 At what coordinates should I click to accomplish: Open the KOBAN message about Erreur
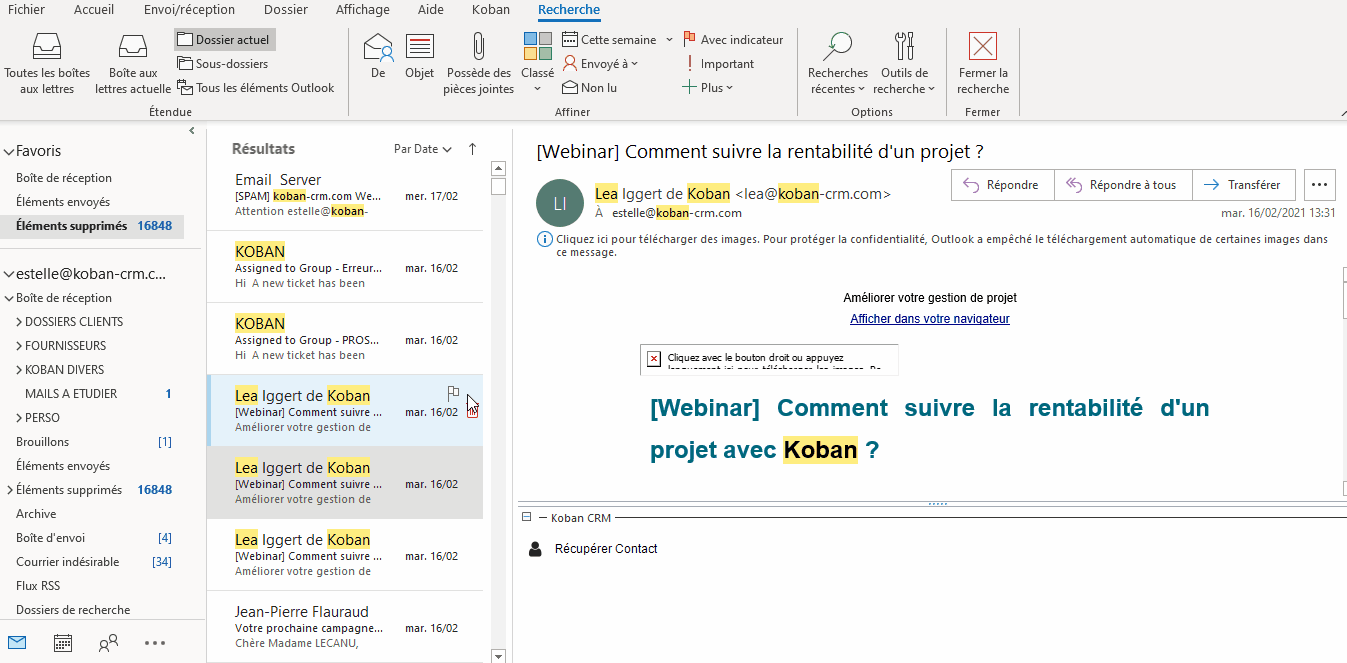(345, 267)
